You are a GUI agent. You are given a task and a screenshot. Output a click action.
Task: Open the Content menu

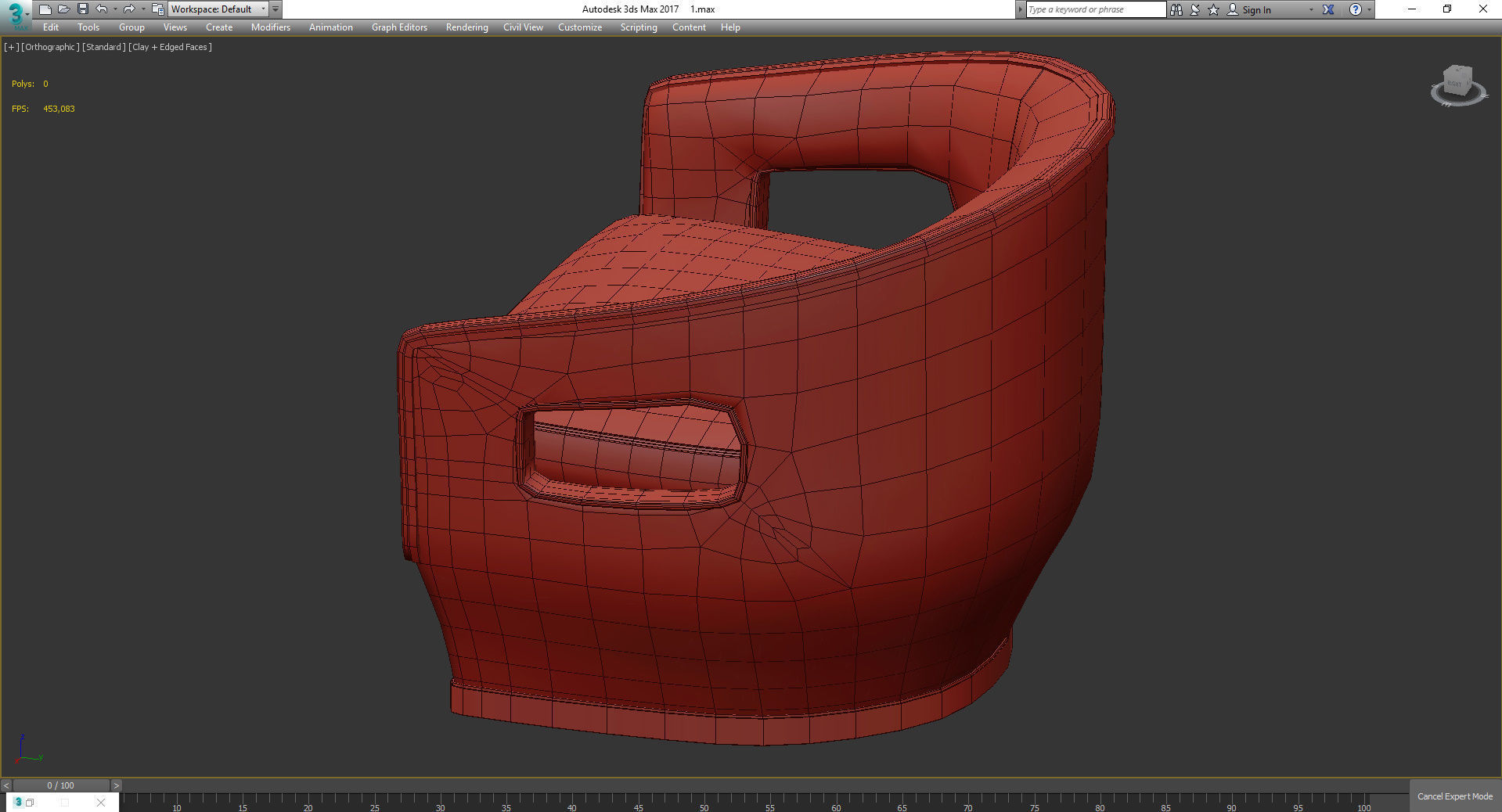pos(689,27)
